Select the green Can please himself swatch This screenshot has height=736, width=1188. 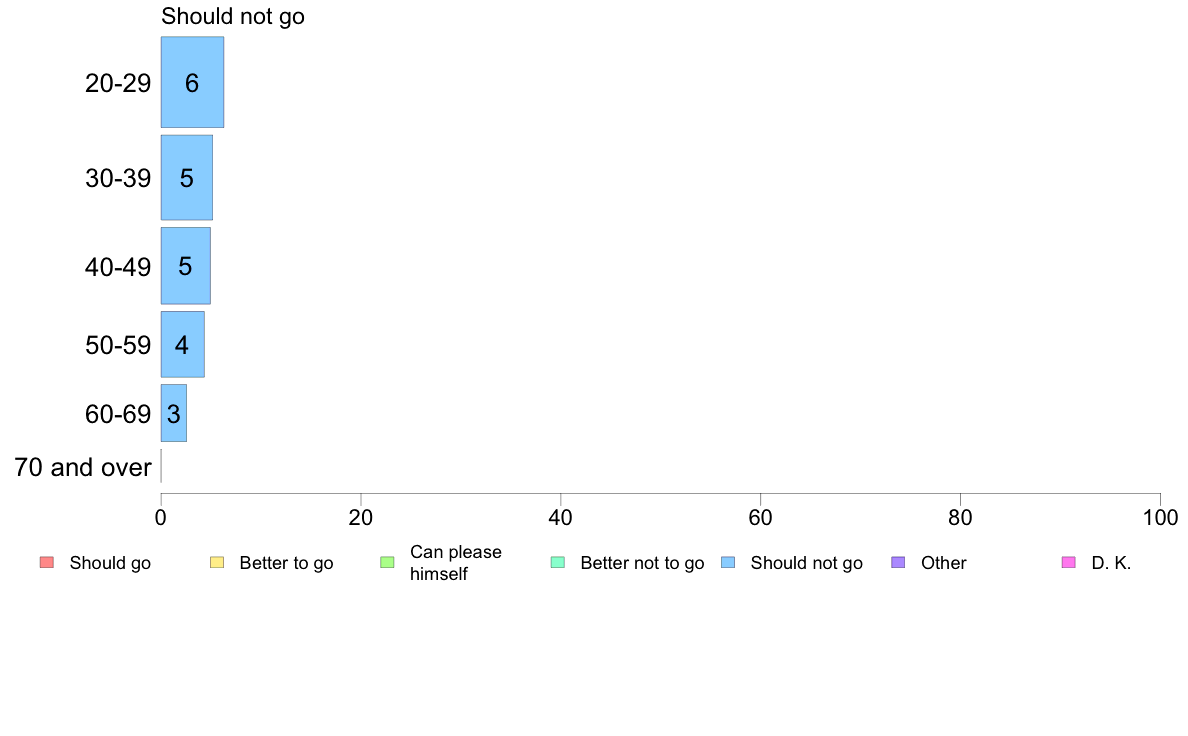pos(387,562)
